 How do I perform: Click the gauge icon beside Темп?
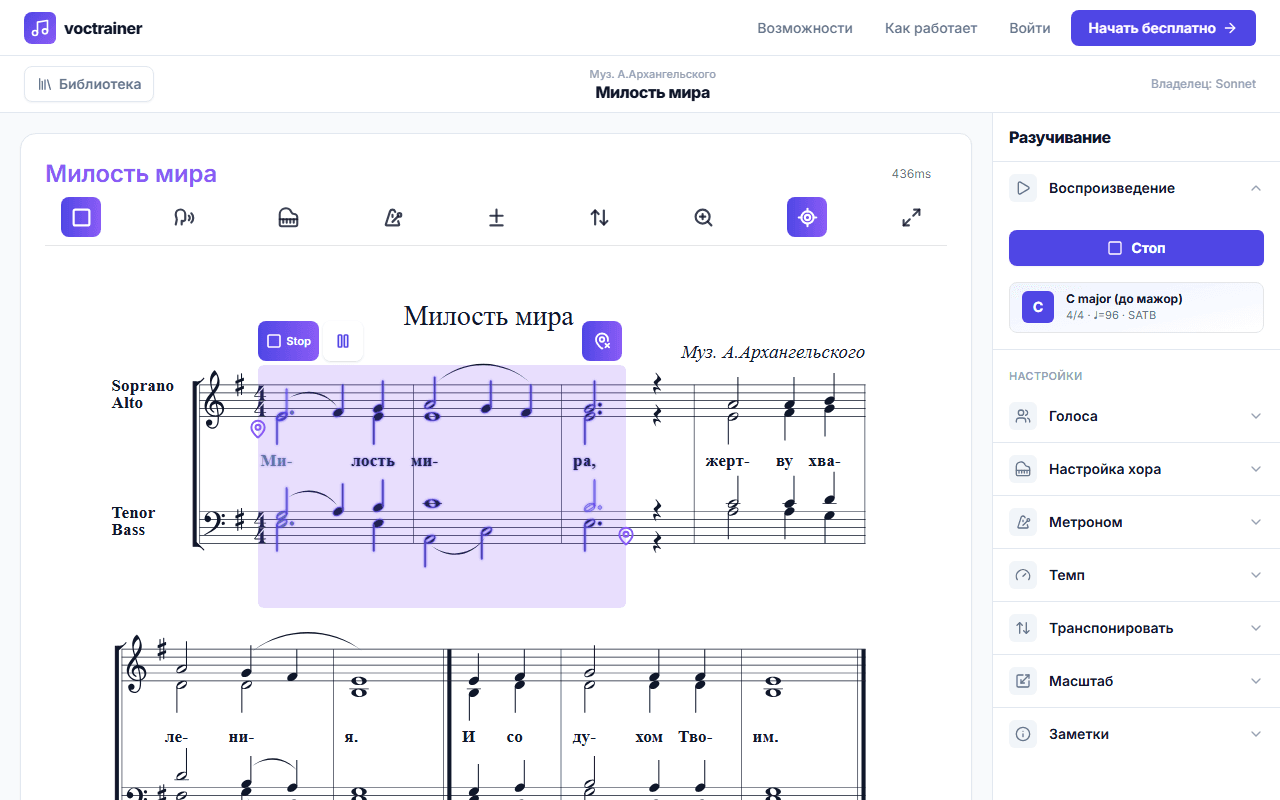(x=1023, y=575)
